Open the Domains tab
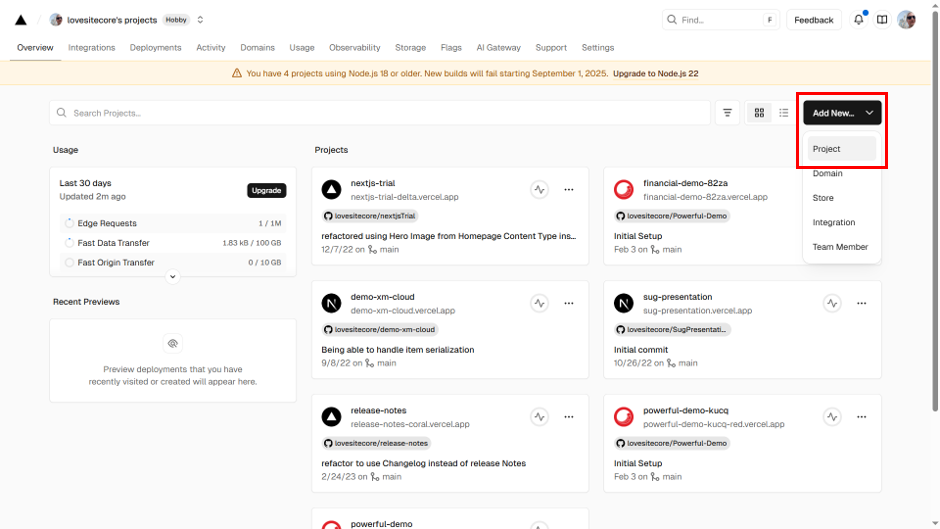The image size is (940, 529). click(x=257, y=47)
